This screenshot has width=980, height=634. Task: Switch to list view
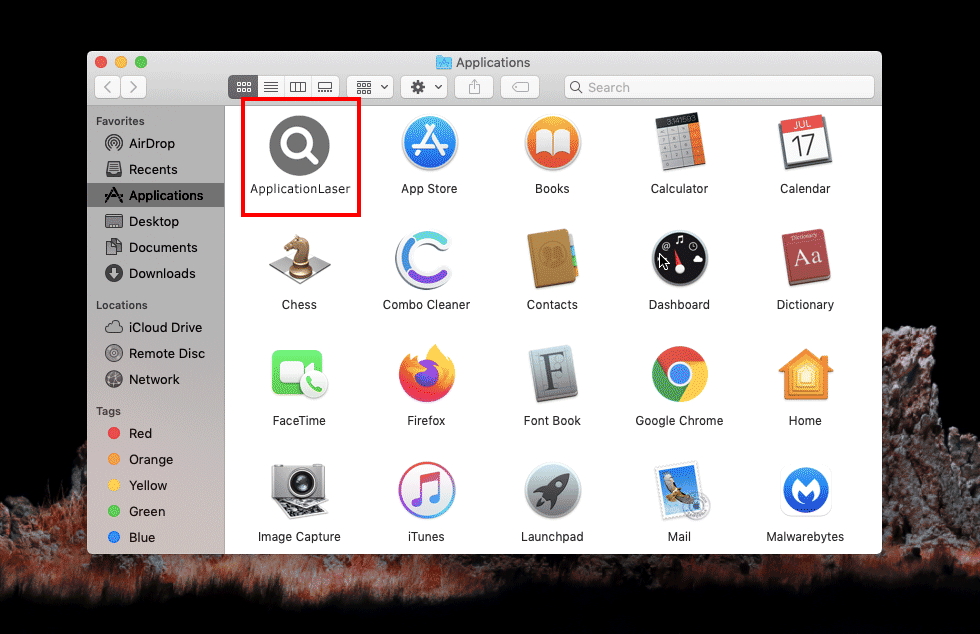pos(271,87)
